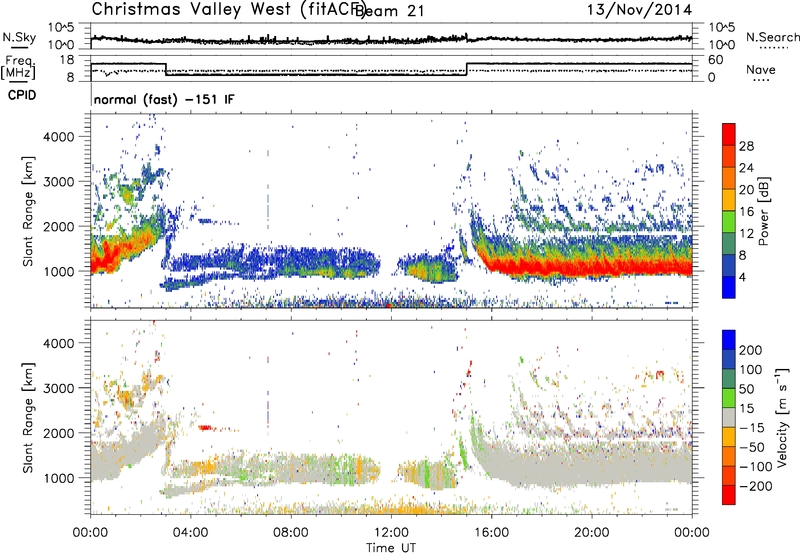Click the velocity colorbar red segment near -200

(729, 495)
